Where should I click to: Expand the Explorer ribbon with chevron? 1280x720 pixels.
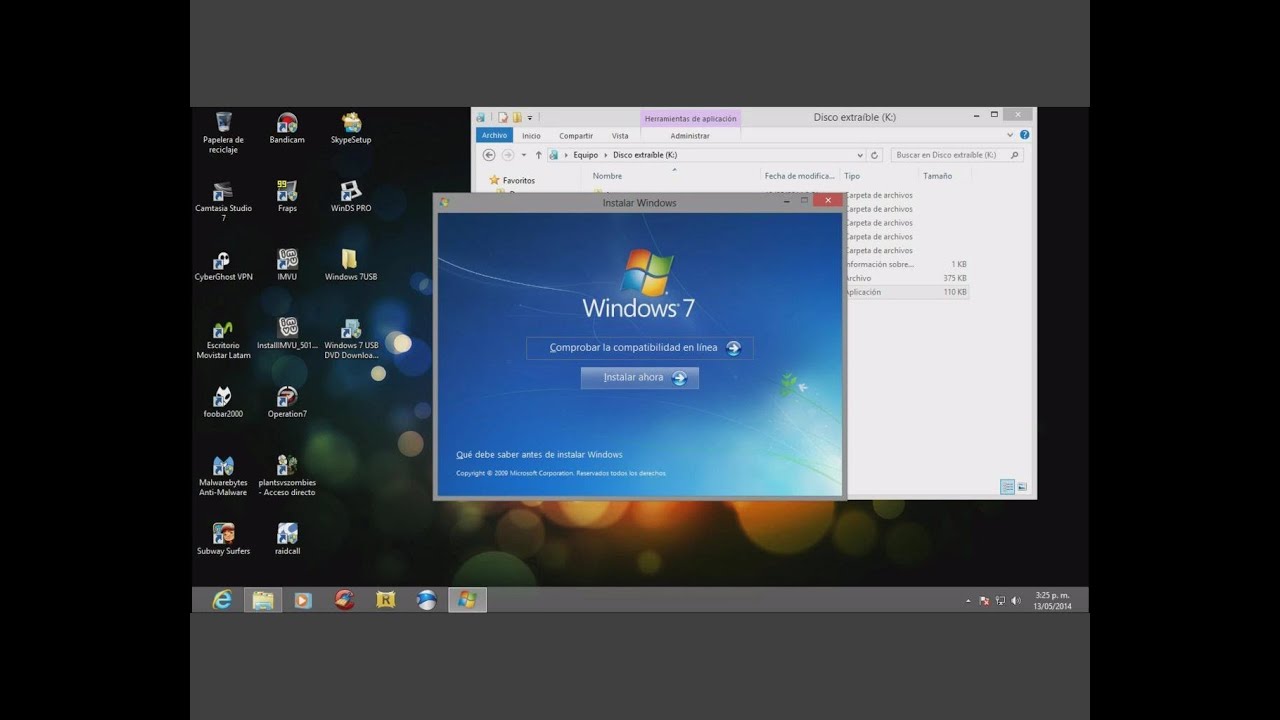1011,135
